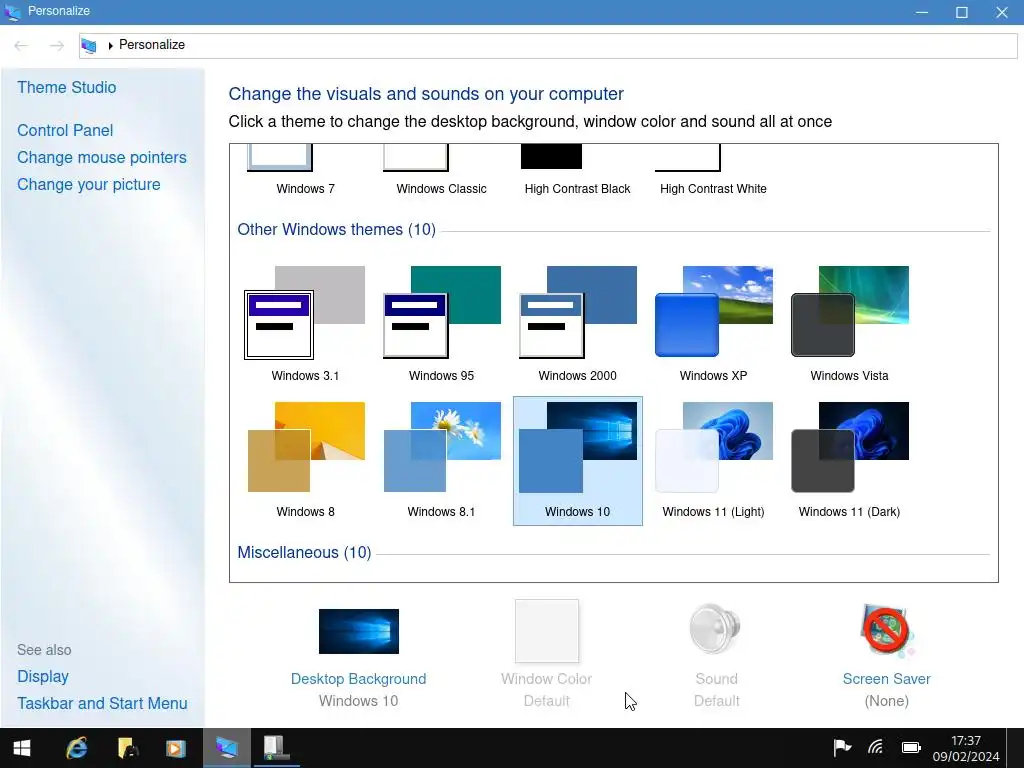Launch Internet Explorer from the taskbar
The height and width of the screenshot is (768, 1024).
(x=76, y=748)
